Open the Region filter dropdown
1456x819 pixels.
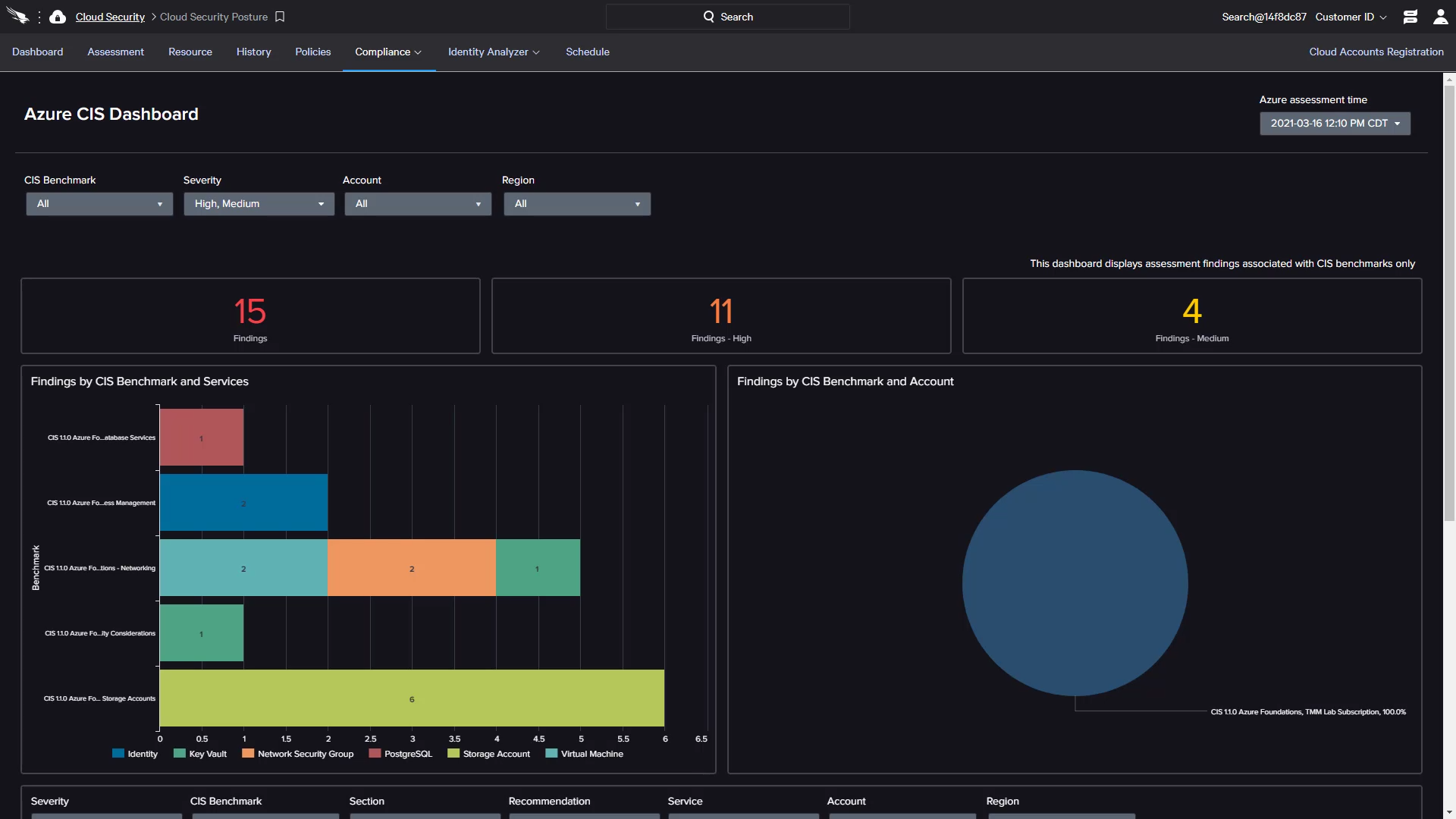(577, 203)
